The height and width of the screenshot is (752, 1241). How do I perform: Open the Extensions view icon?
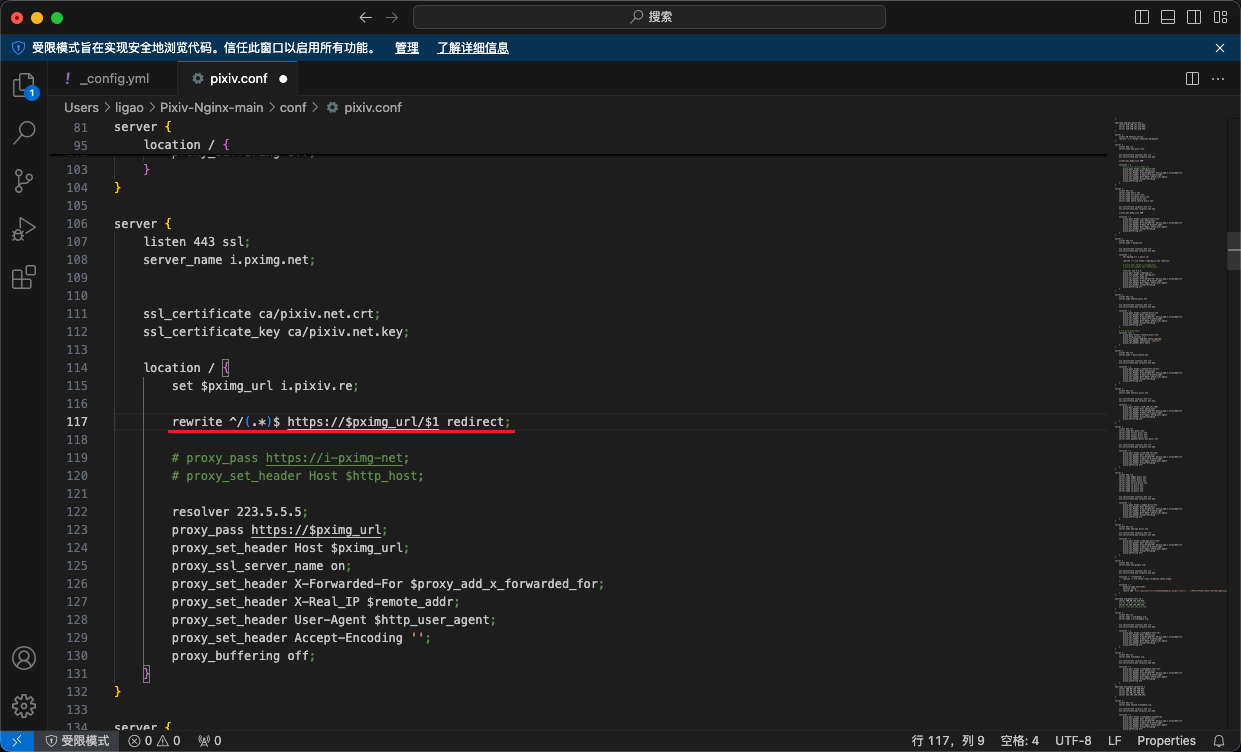[x=24, y=277]
